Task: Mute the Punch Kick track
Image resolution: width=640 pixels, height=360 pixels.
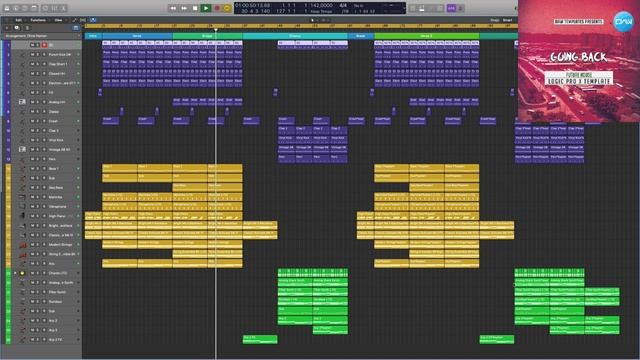Action: click(x=32, y=54)
